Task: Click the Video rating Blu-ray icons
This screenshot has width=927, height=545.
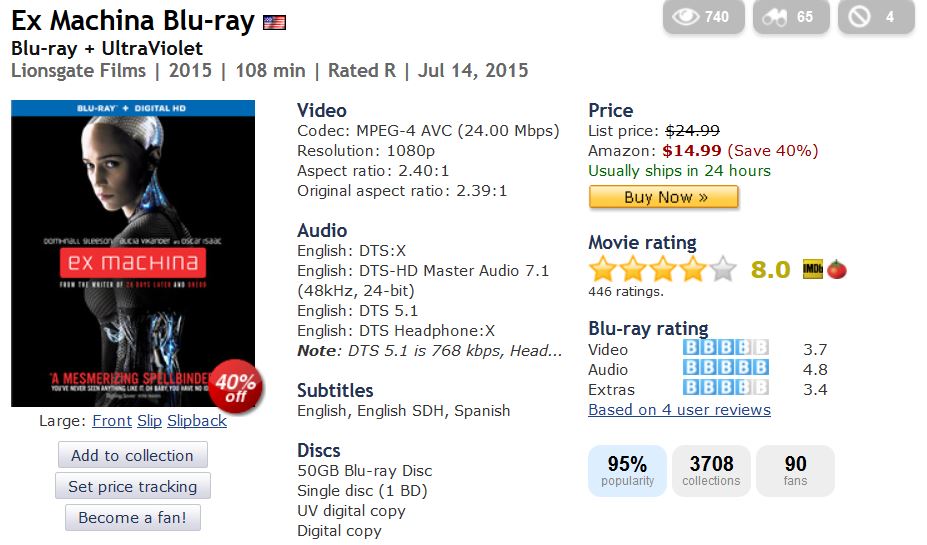Action: (726, 349)
